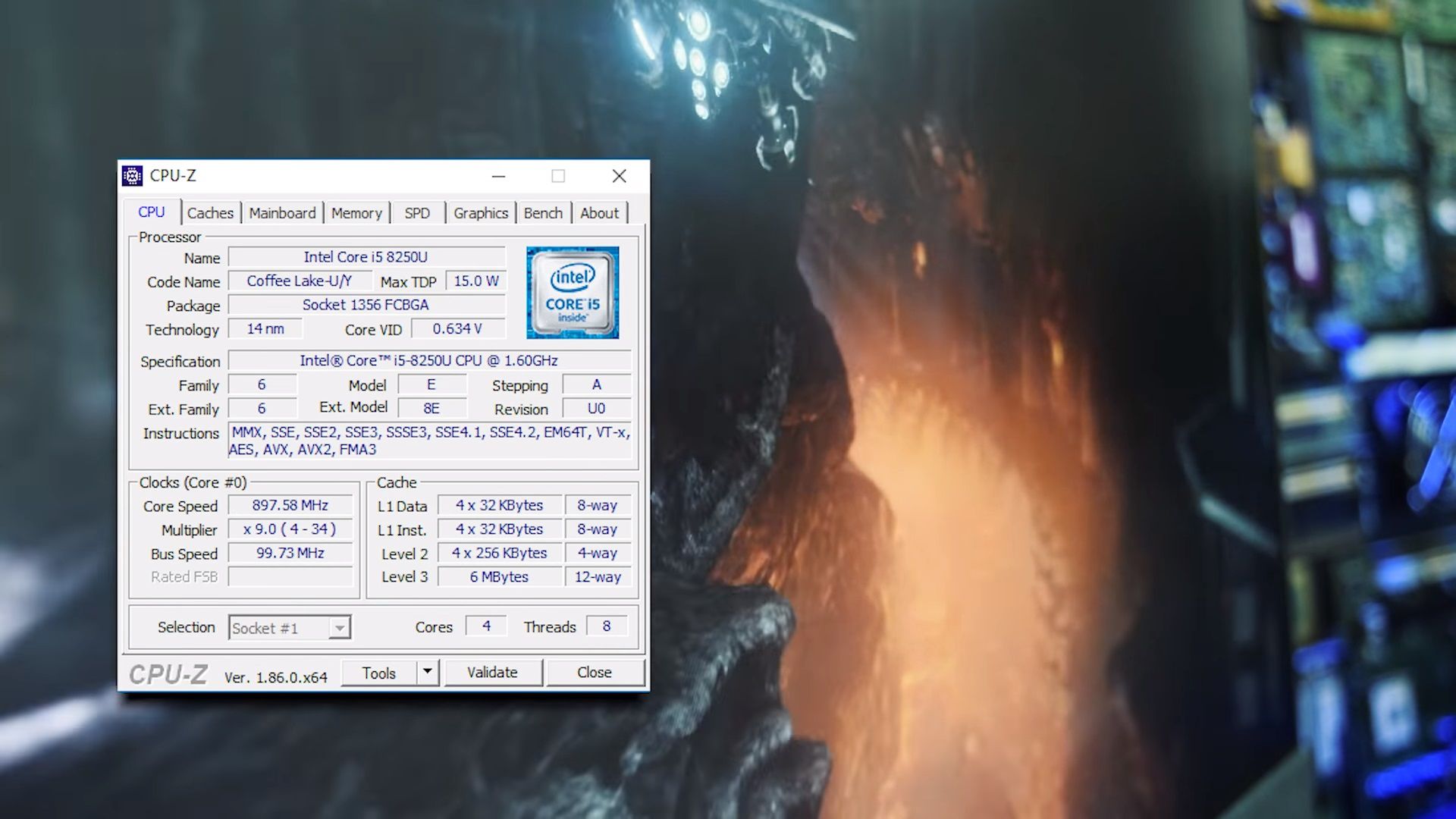Open the Tools dropdown arrow
This screenshot has height=819, width=1456.
pos(428,672)
